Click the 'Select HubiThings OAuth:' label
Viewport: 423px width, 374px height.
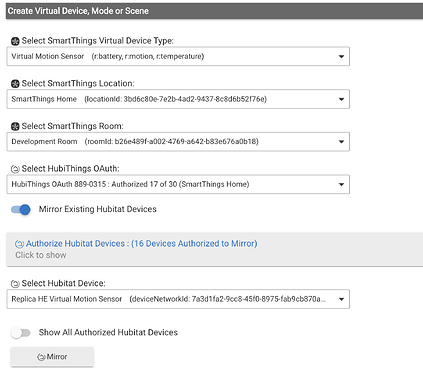pyautogui.click(x=70, y=169)
